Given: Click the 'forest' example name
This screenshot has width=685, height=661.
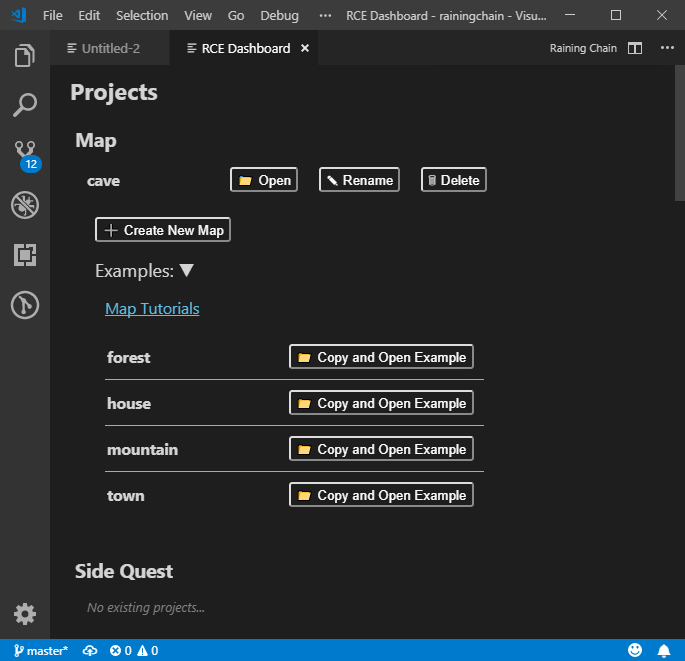Looking at the screenshot, I should point(128,357).
